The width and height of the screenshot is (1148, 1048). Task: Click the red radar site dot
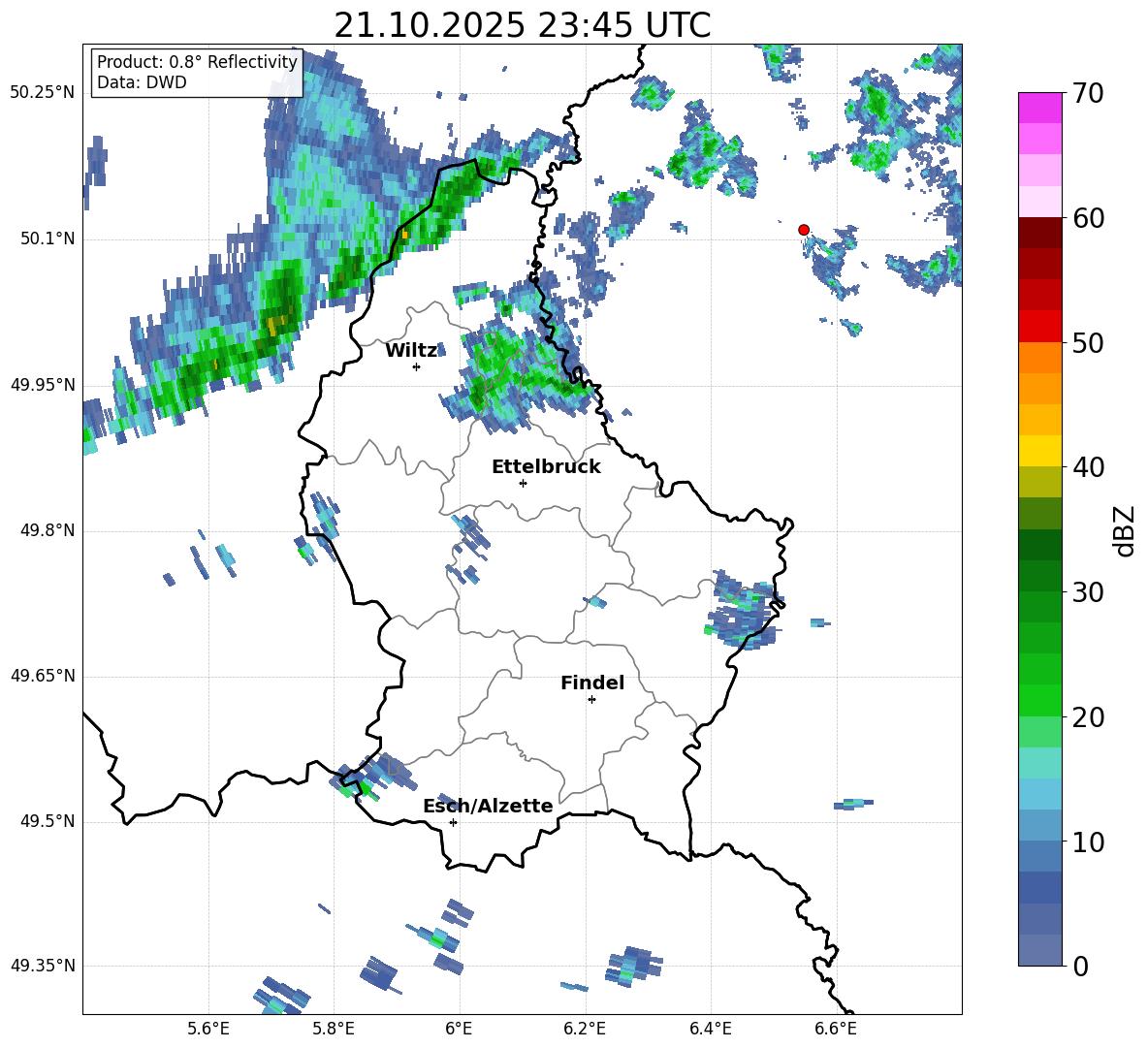(803, 230)
